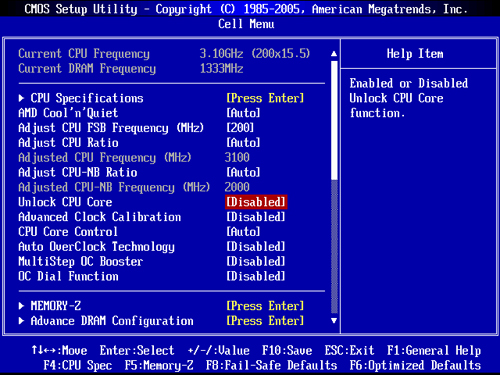Viewport: 500px width, 375px height.
Task: Select the Adjust CPU FSB Frequency value field
Action: coord(240,128)
